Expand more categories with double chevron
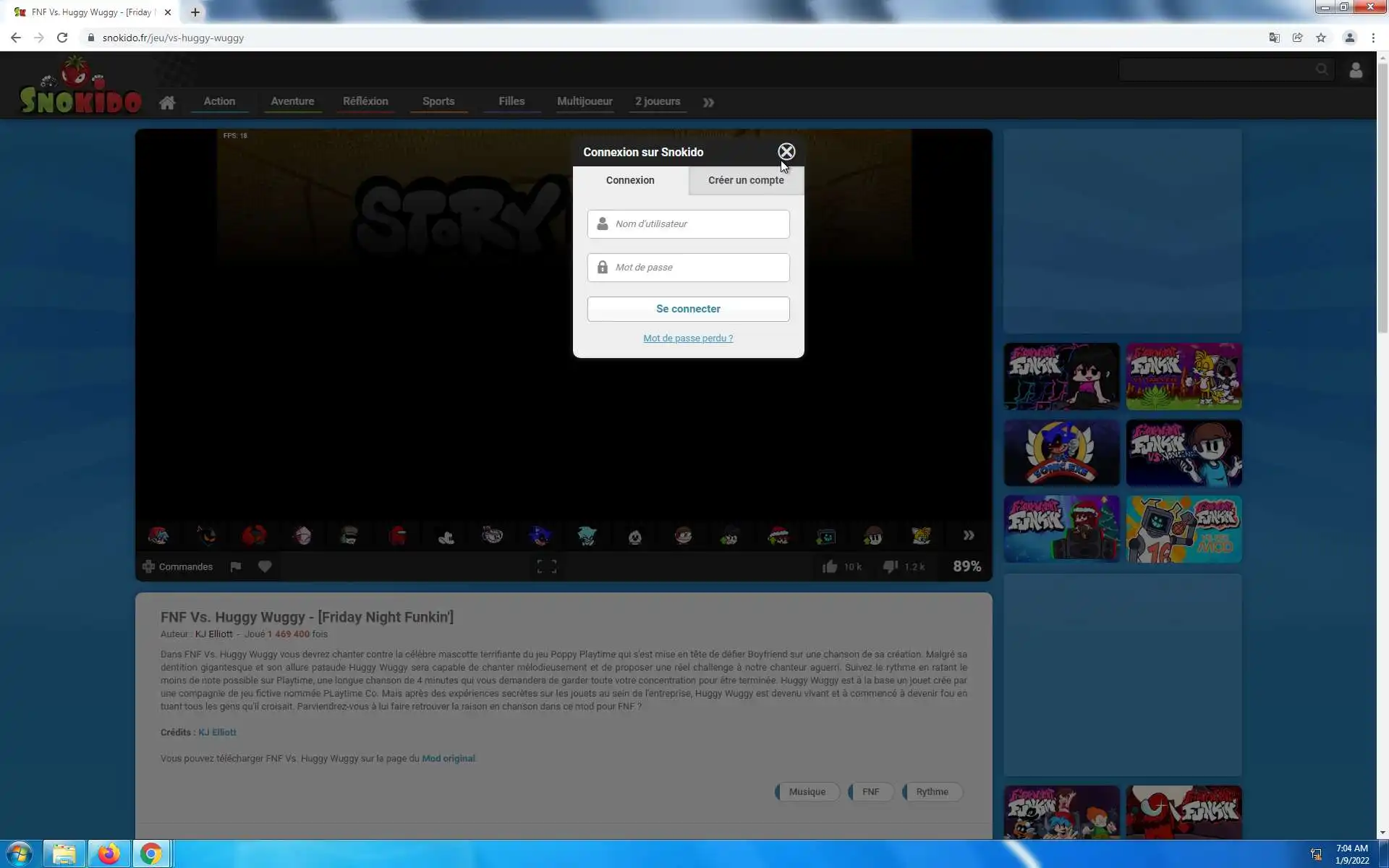 click(x=708, y=103)
